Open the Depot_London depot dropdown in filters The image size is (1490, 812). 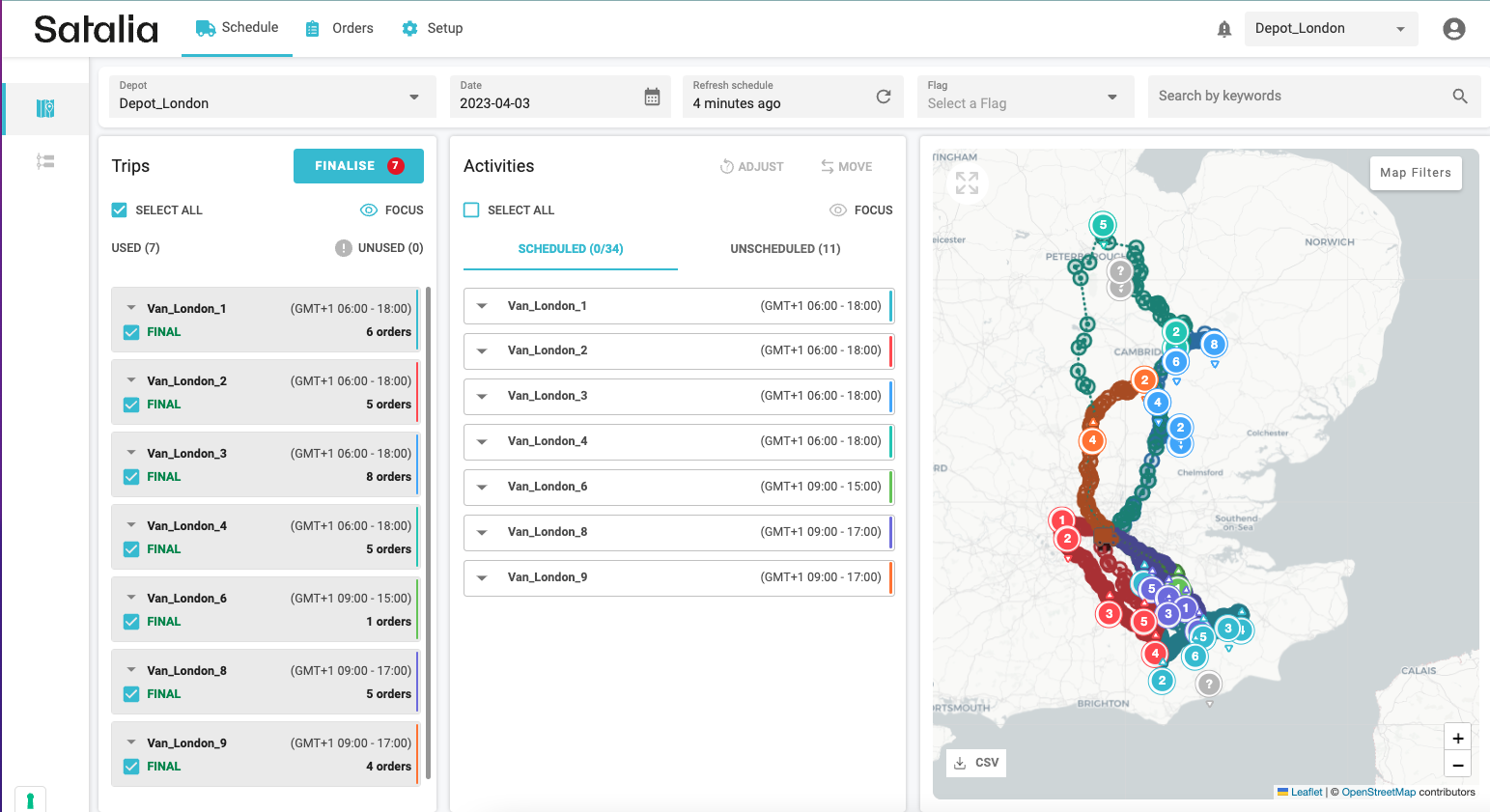[270, 97]
